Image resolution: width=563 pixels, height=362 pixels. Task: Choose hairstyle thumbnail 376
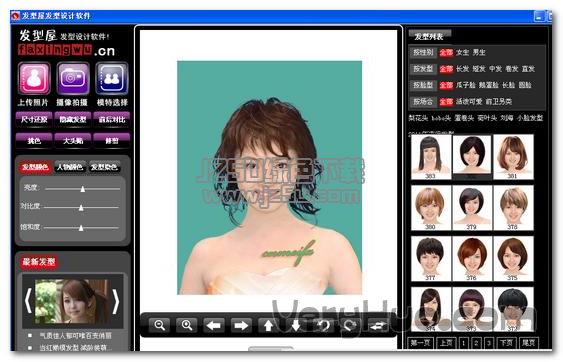472,259
